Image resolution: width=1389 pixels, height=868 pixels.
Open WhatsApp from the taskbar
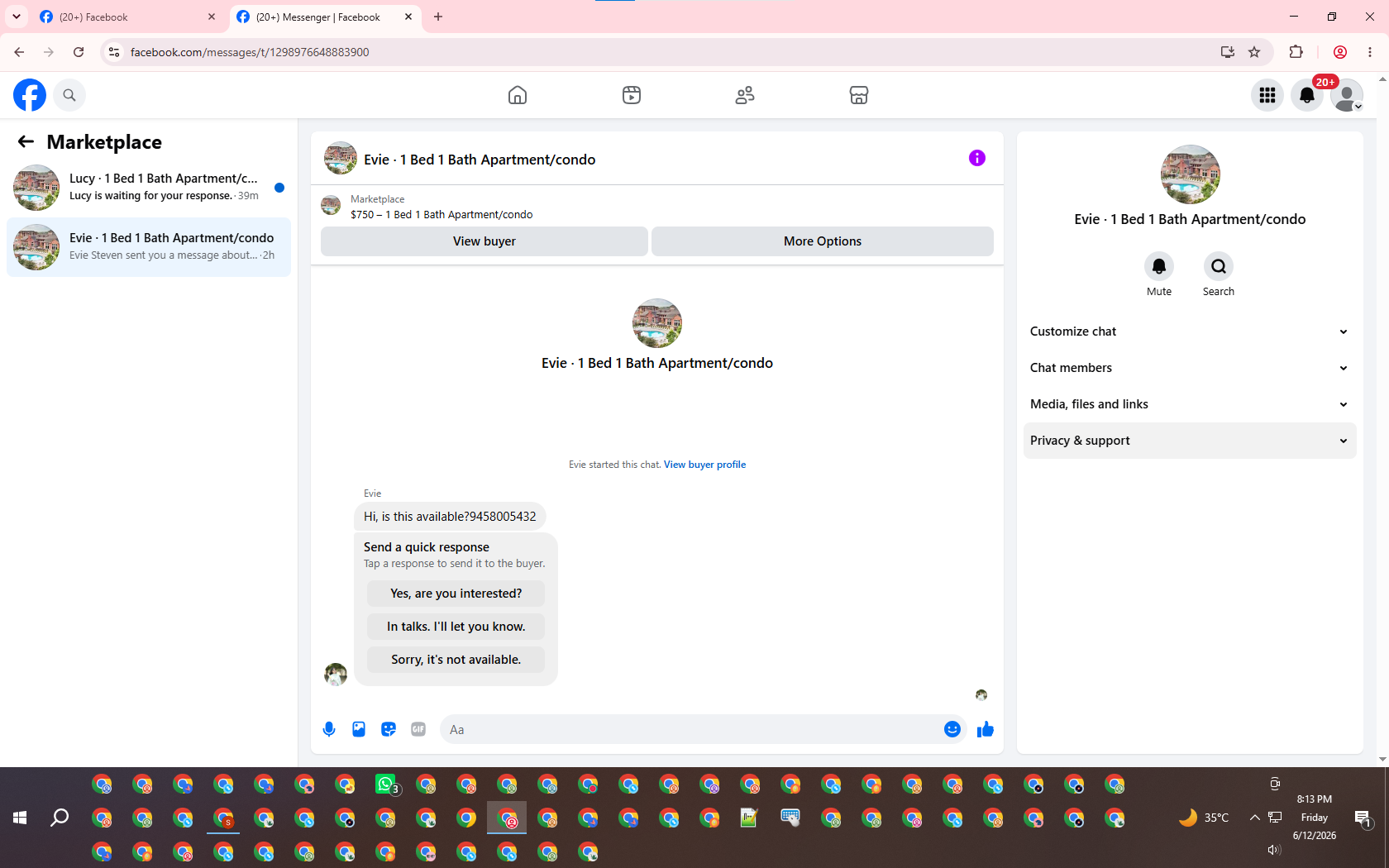coord(386,784)
